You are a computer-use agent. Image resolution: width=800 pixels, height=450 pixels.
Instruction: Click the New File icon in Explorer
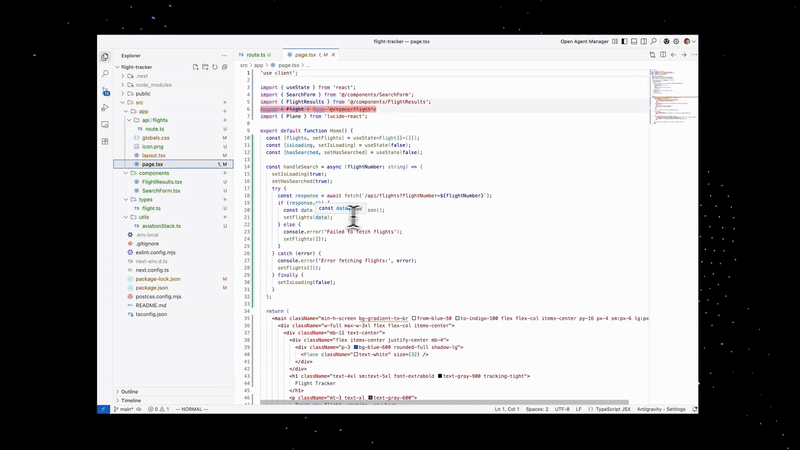coord(195,67)
